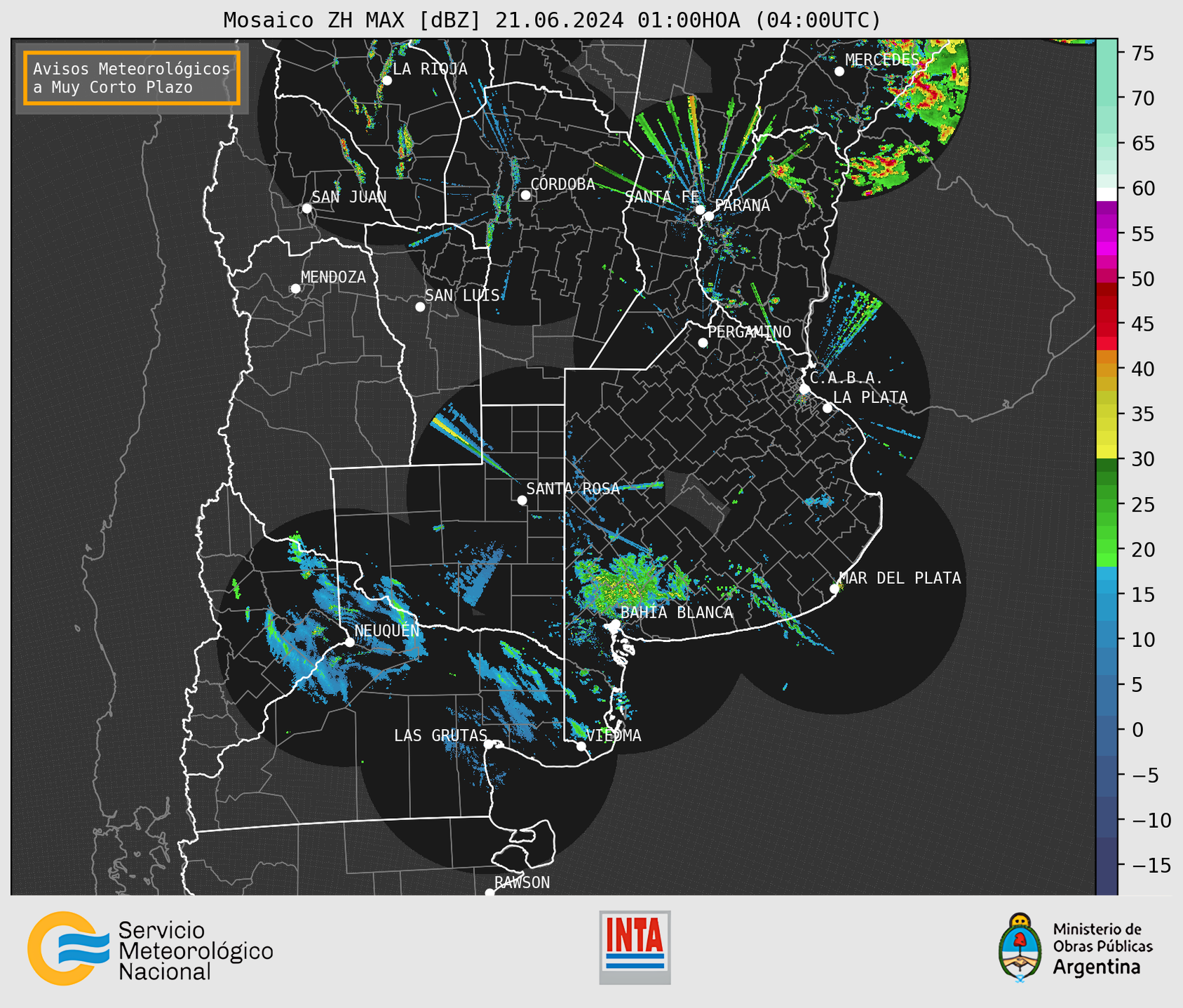
Task: Click the MAR DEL PLATA city marker dot
Action: coord(834,589)
